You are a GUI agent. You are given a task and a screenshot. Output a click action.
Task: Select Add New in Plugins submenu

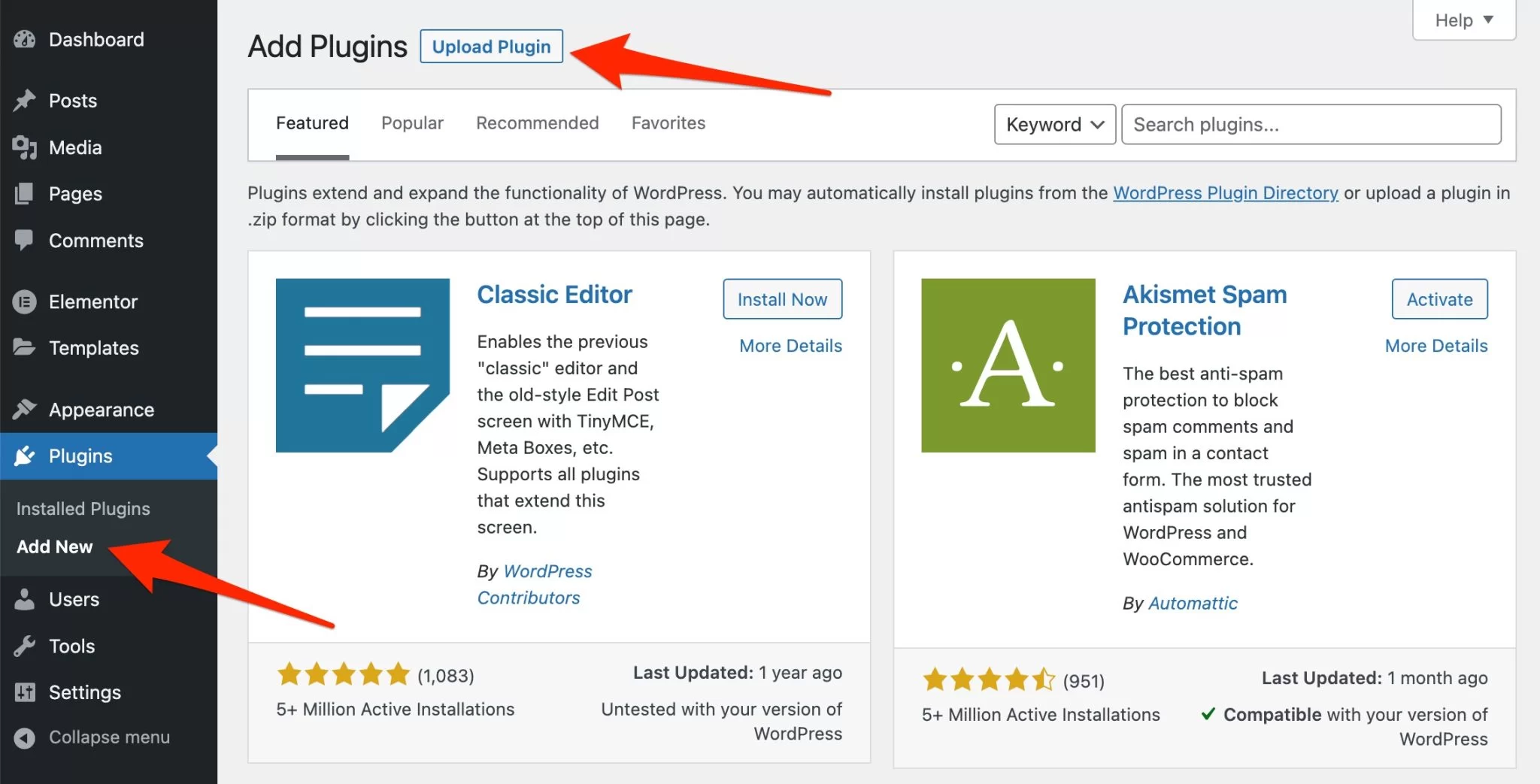pos(55,546)
